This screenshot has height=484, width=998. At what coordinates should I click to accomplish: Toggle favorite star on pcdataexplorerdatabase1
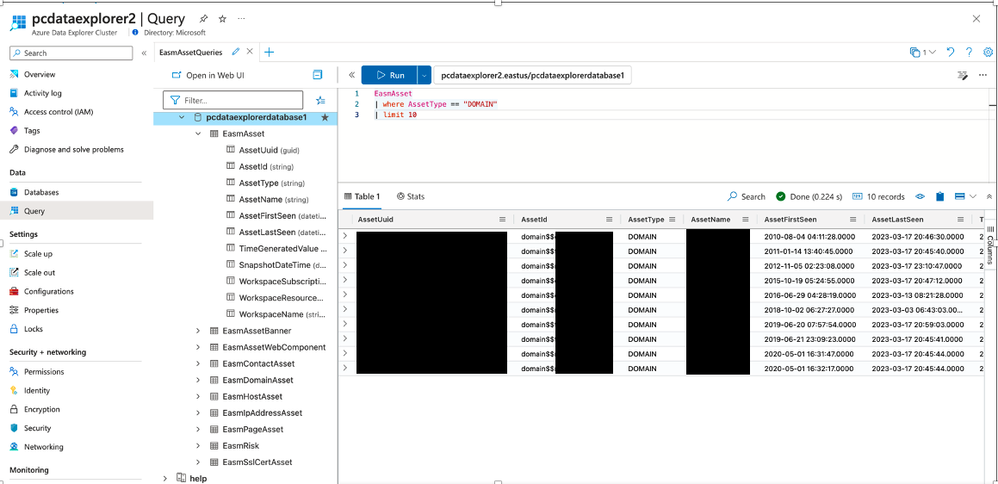pyautogui.click(x=325, y=117)
